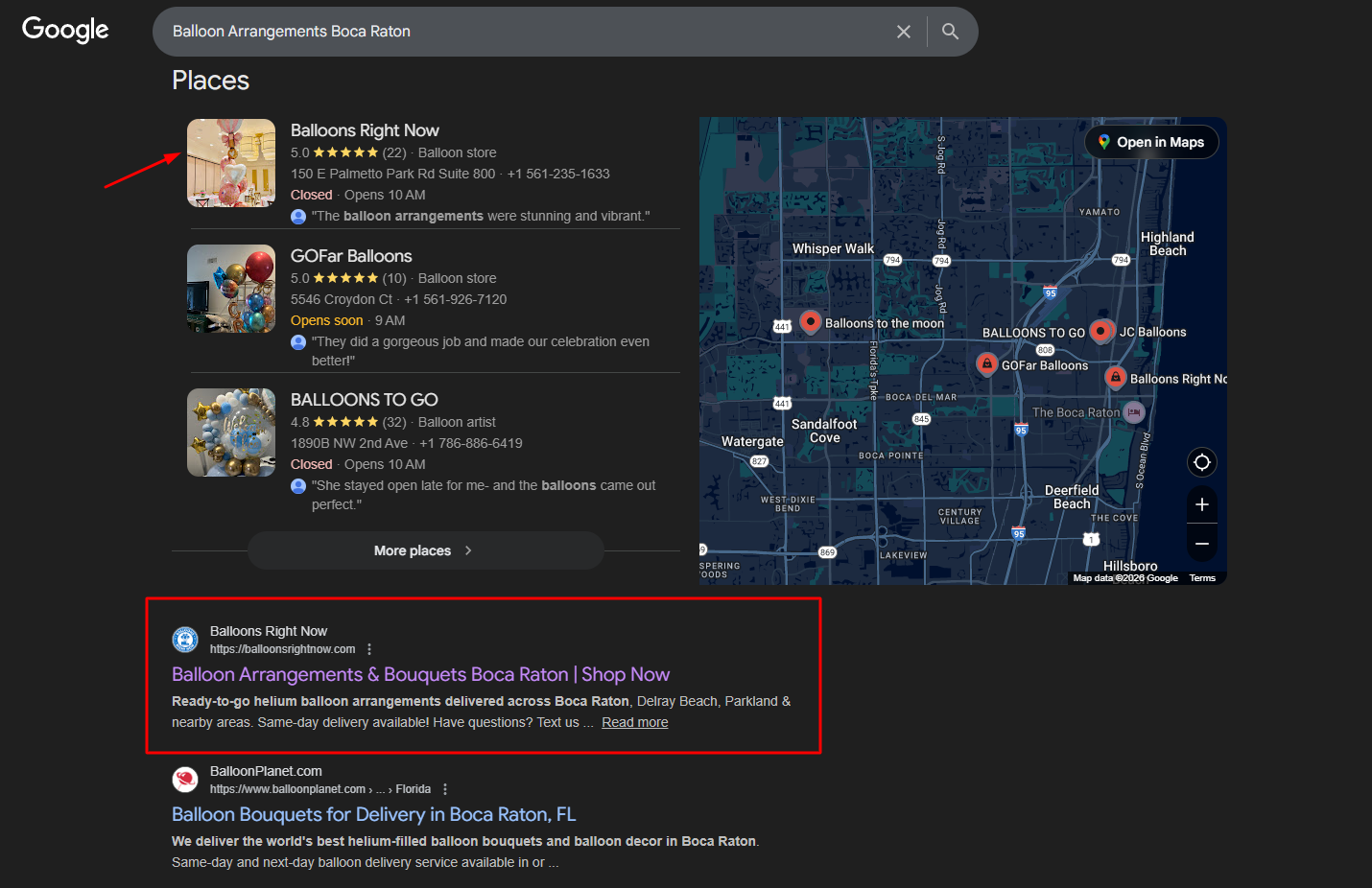Center map on your current location
Screen dimensions: 1372x888
coord(1201,462)
